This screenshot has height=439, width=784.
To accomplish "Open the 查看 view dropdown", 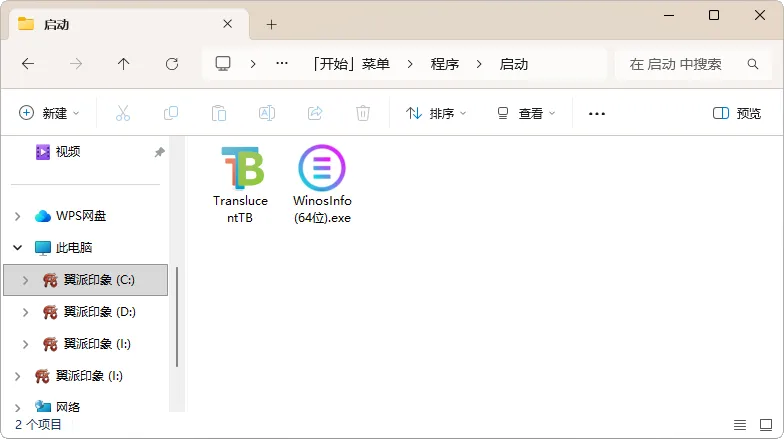I will tap(527, 114).
